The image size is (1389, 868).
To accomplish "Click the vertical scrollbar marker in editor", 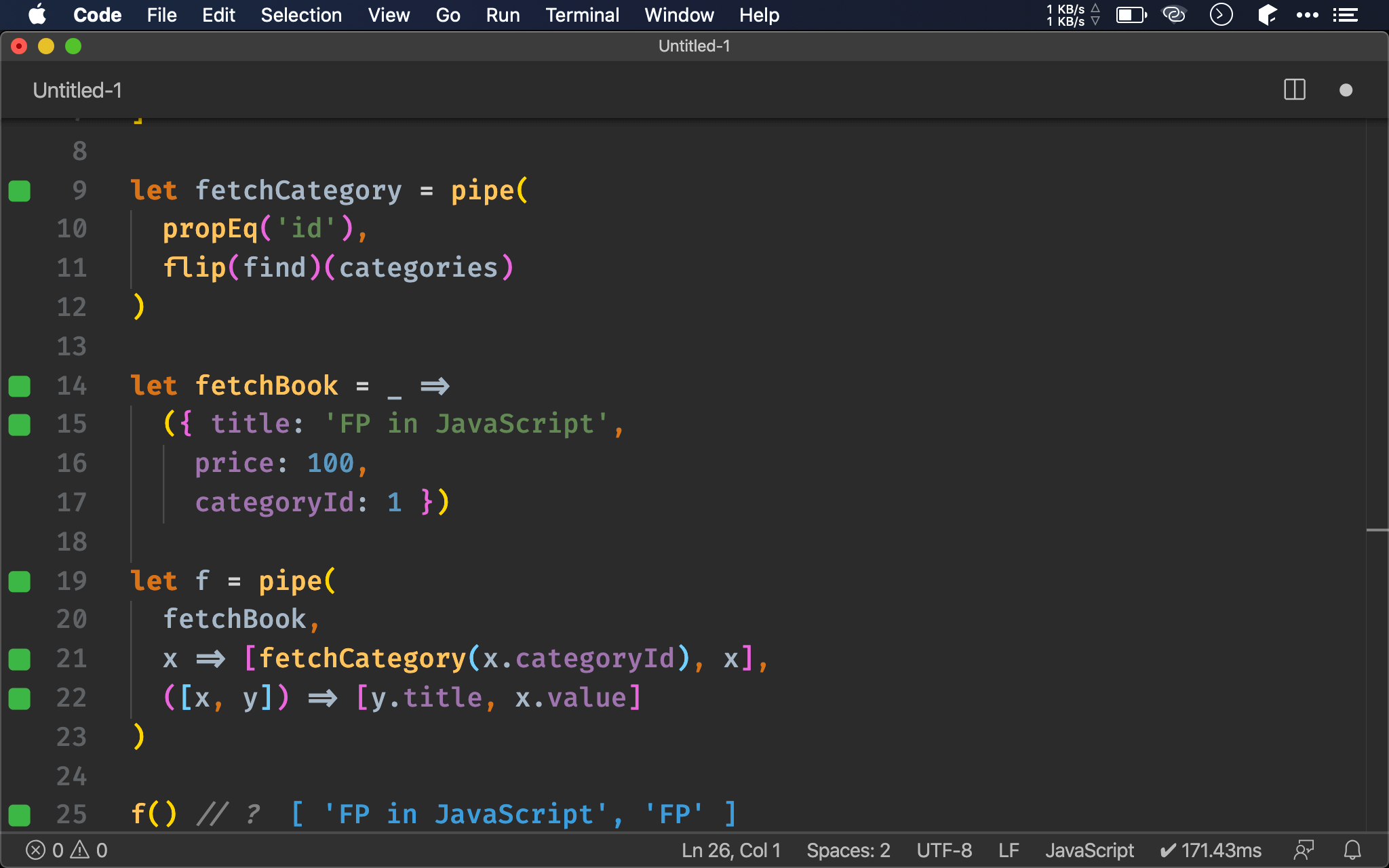I will (x=1377, y=530).
